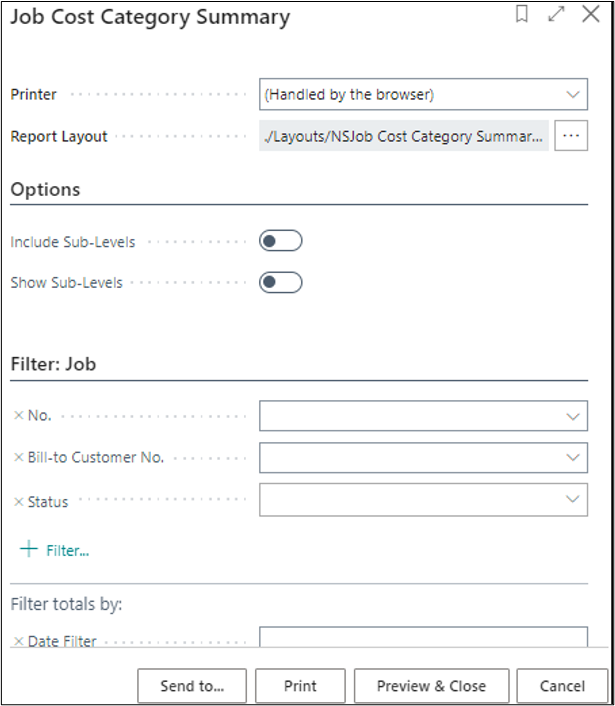
Task: Expand the dialog with the expand arrows icon
Action: [x=556, y=16]
